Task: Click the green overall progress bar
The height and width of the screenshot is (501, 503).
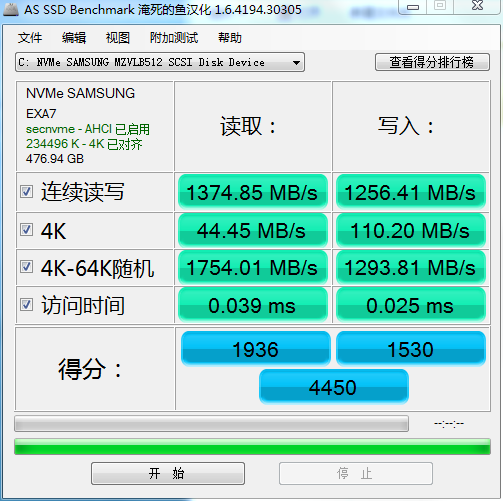Action: [x=252, y=447]
